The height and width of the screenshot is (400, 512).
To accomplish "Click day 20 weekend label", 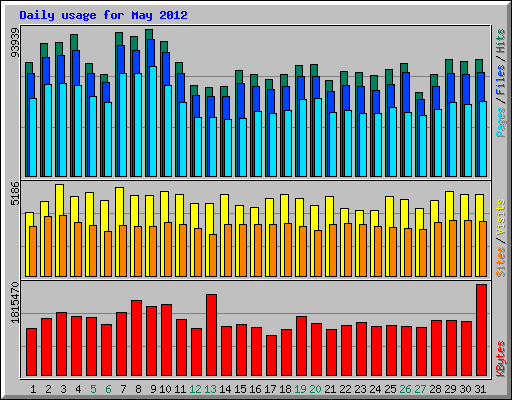I will click(x=315, y=389).
